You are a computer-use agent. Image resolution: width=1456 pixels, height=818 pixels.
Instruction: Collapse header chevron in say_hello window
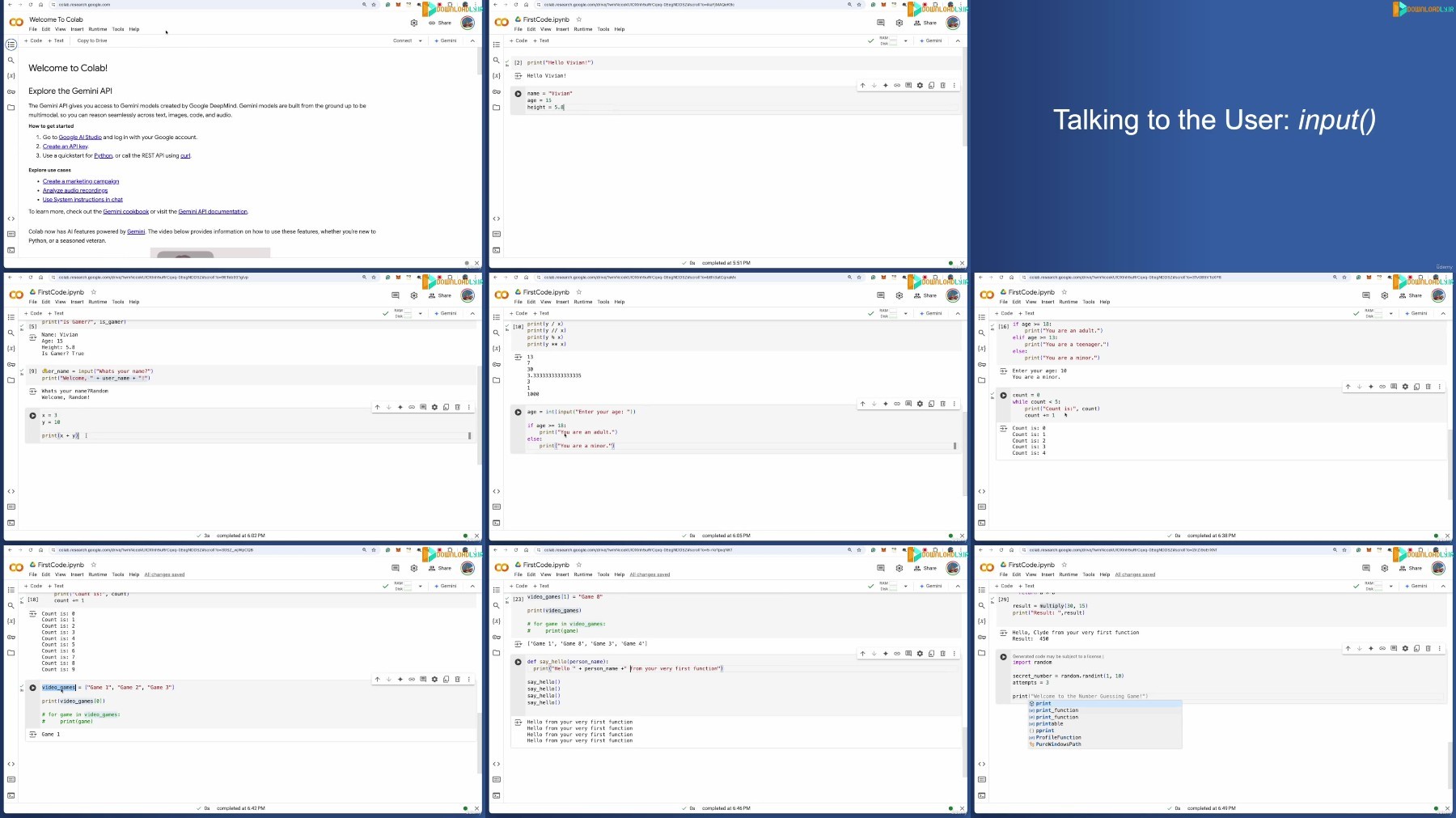958,586
